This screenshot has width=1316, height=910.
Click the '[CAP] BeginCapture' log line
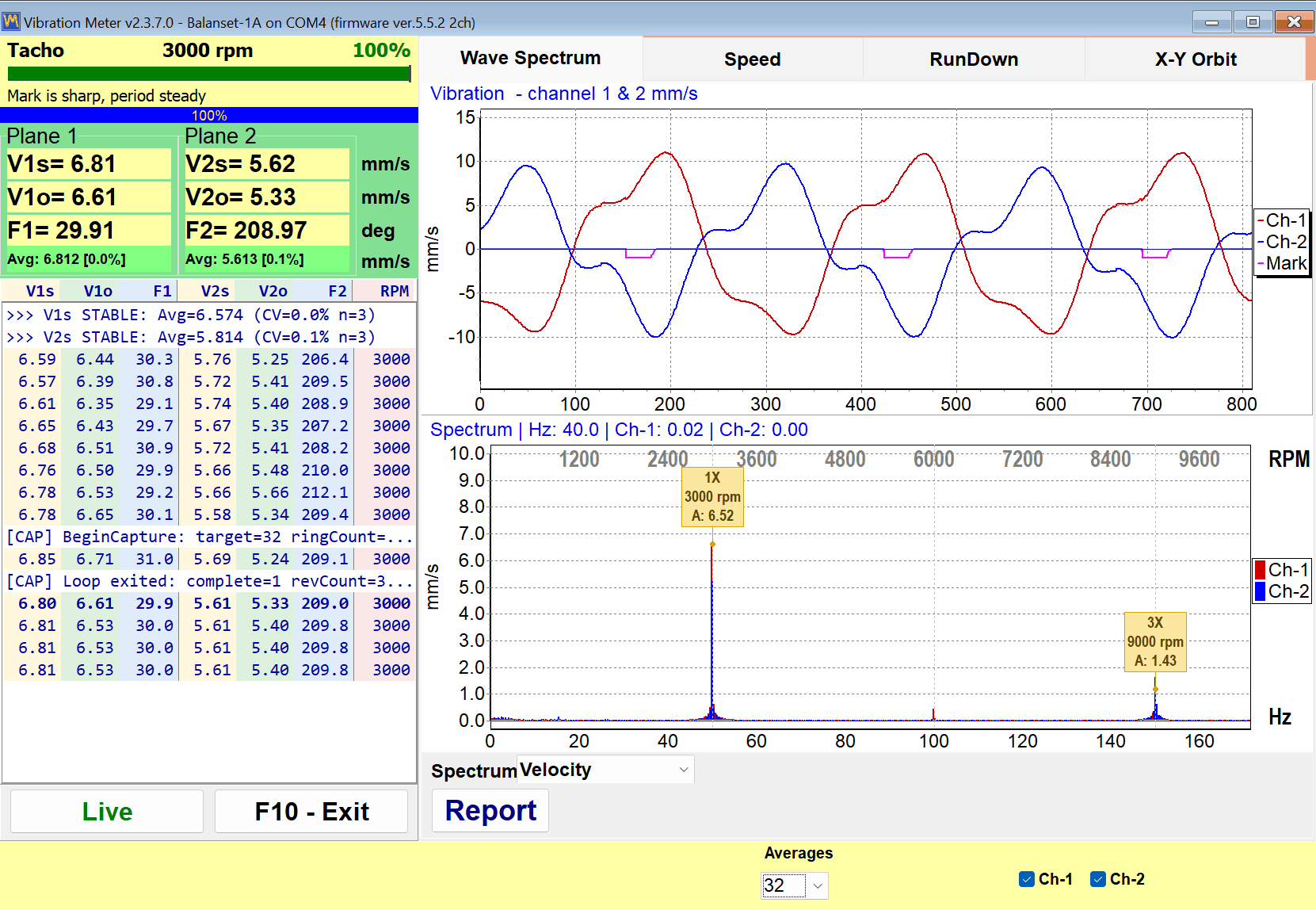209,537
